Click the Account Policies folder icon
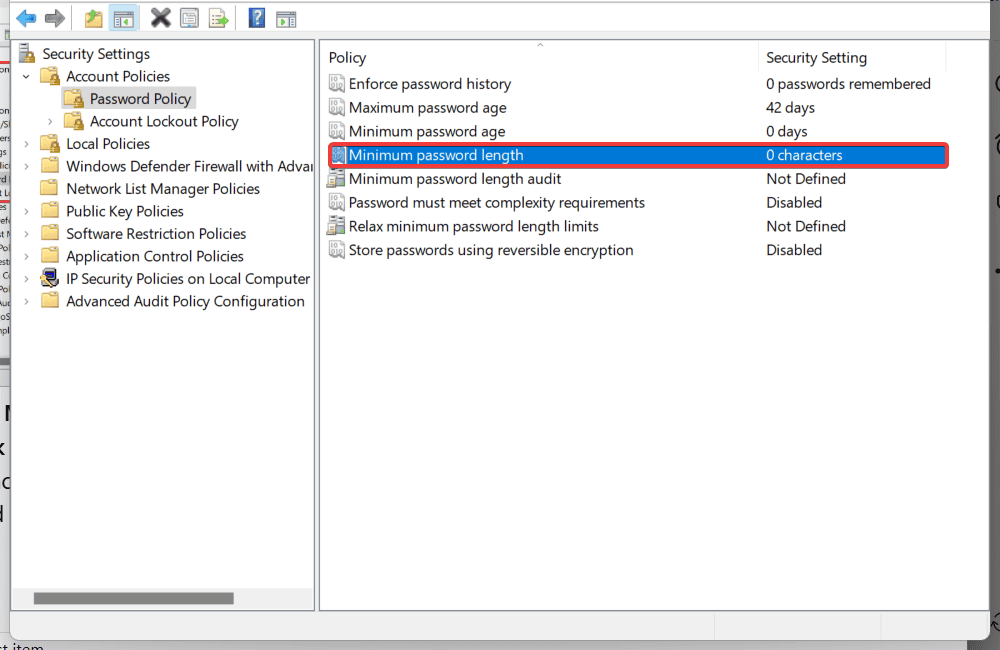 pyautogui.click(x=50, y=77)
